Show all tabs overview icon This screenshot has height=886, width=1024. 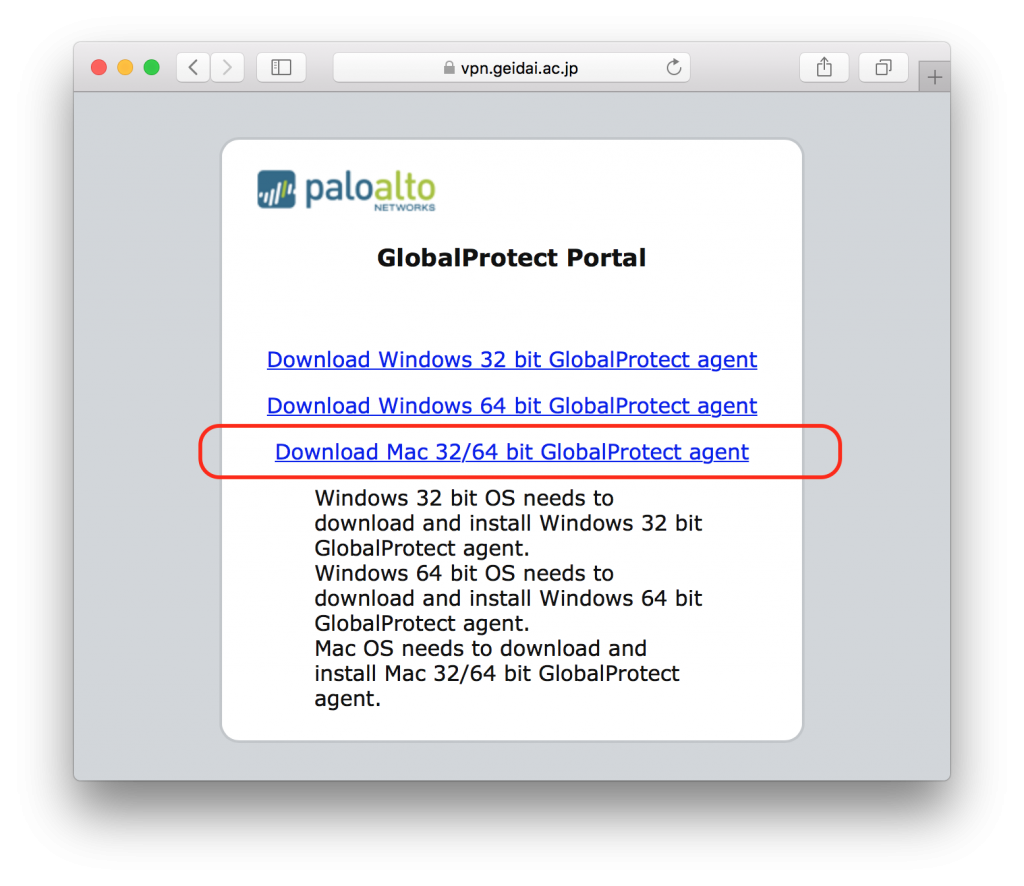[884, 67]
